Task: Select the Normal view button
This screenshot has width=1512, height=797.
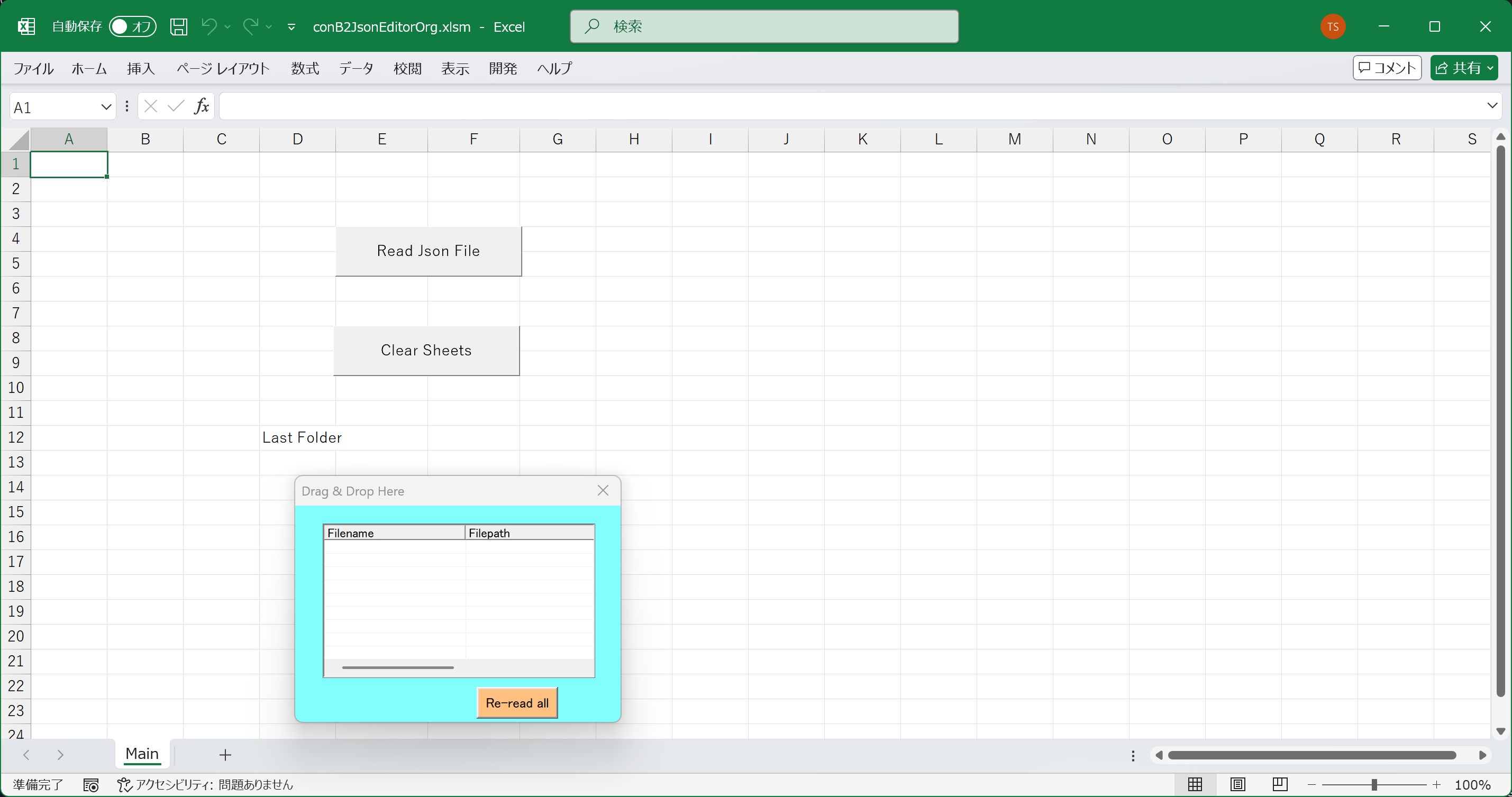Action: (x=1195, y=784)
